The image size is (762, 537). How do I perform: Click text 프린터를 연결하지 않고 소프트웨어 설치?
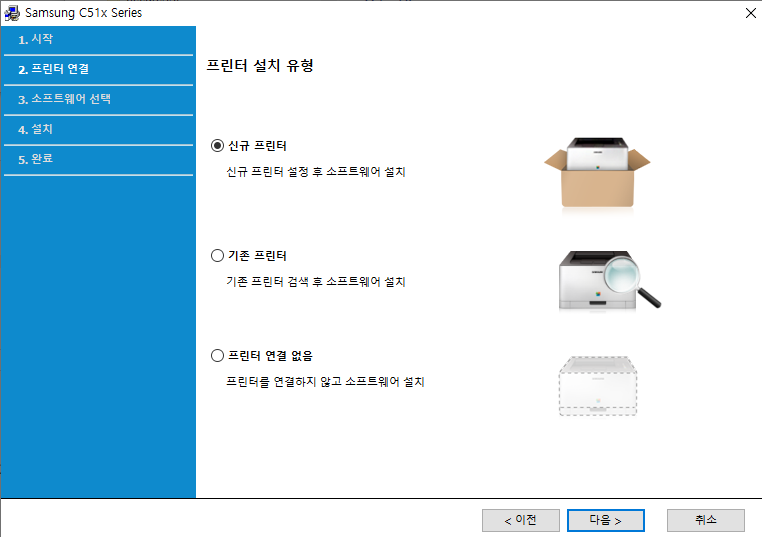(x=325, y=382)
